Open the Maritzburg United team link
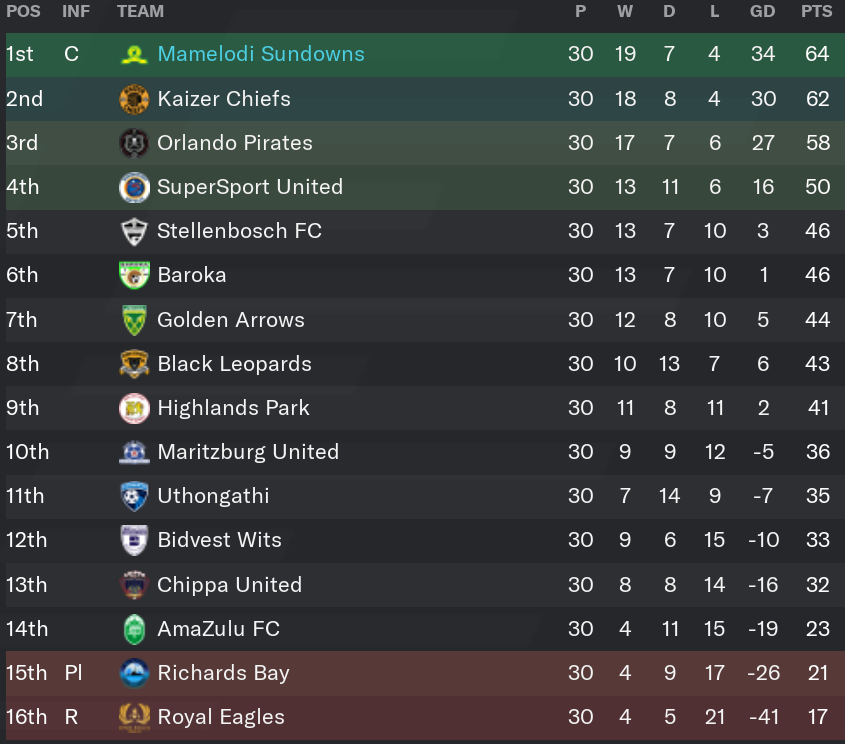The image size is (845, 744). (248, 452)
